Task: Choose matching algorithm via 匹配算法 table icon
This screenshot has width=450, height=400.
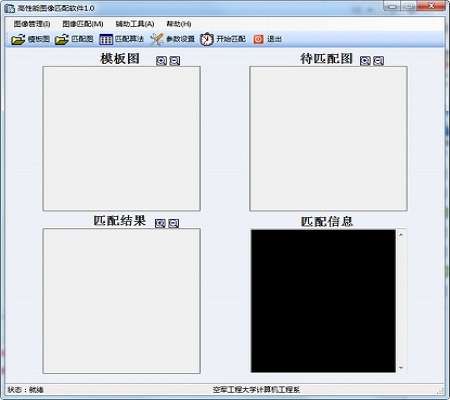Action: [x=106, y=39]
